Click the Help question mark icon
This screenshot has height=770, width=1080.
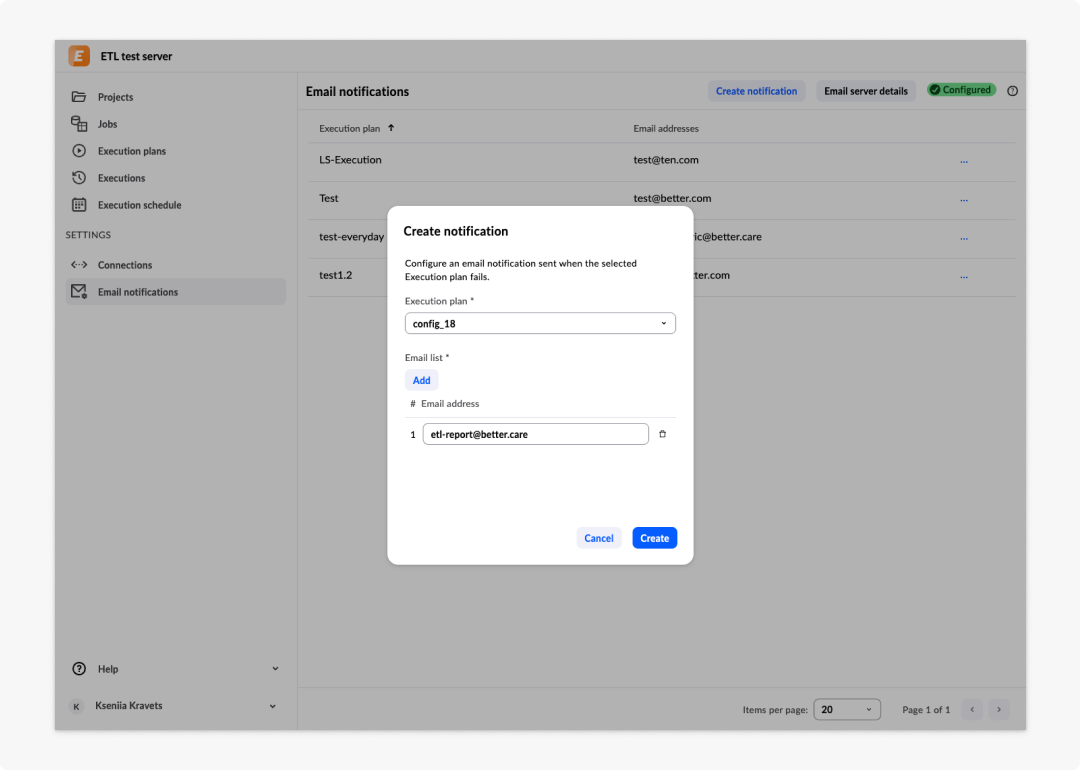click(x=79, y=669)
